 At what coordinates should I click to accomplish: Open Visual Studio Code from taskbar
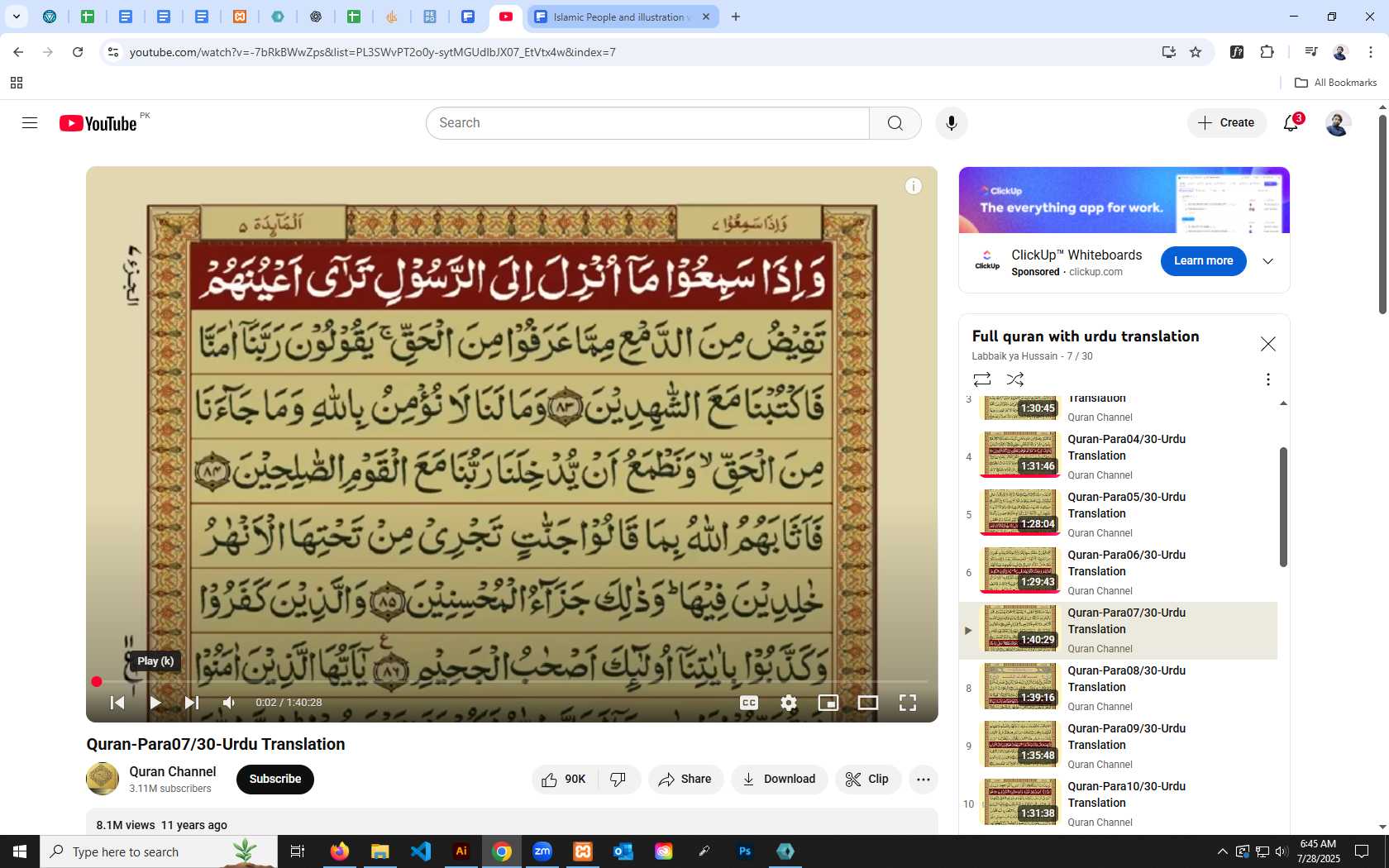pyautogui.click(x=421, y=851)
